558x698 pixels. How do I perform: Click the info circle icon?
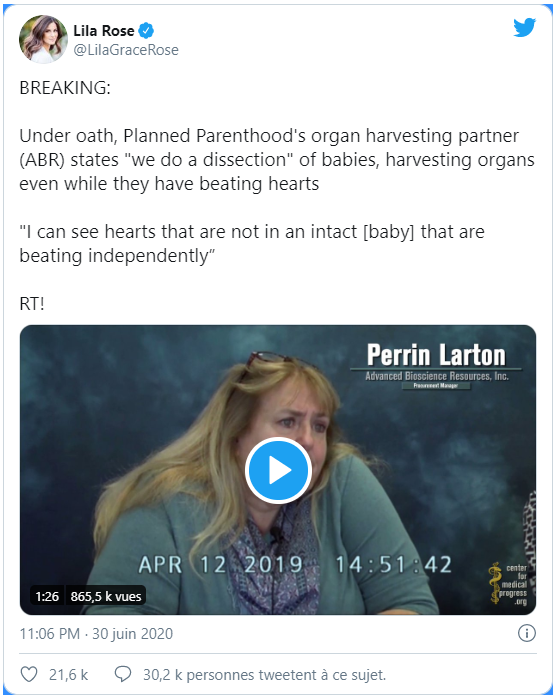[527, 633]
